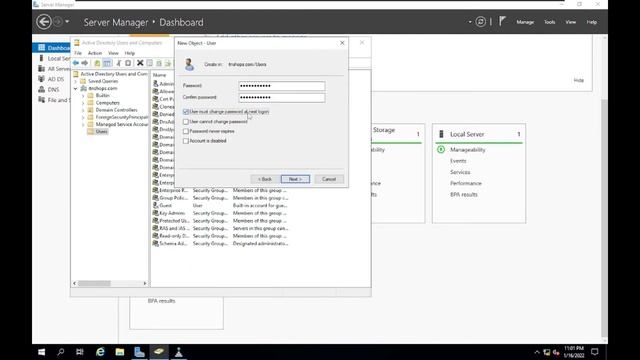Expand the Computers container
This screenshot has width=640, height=360.
point(83,103)
